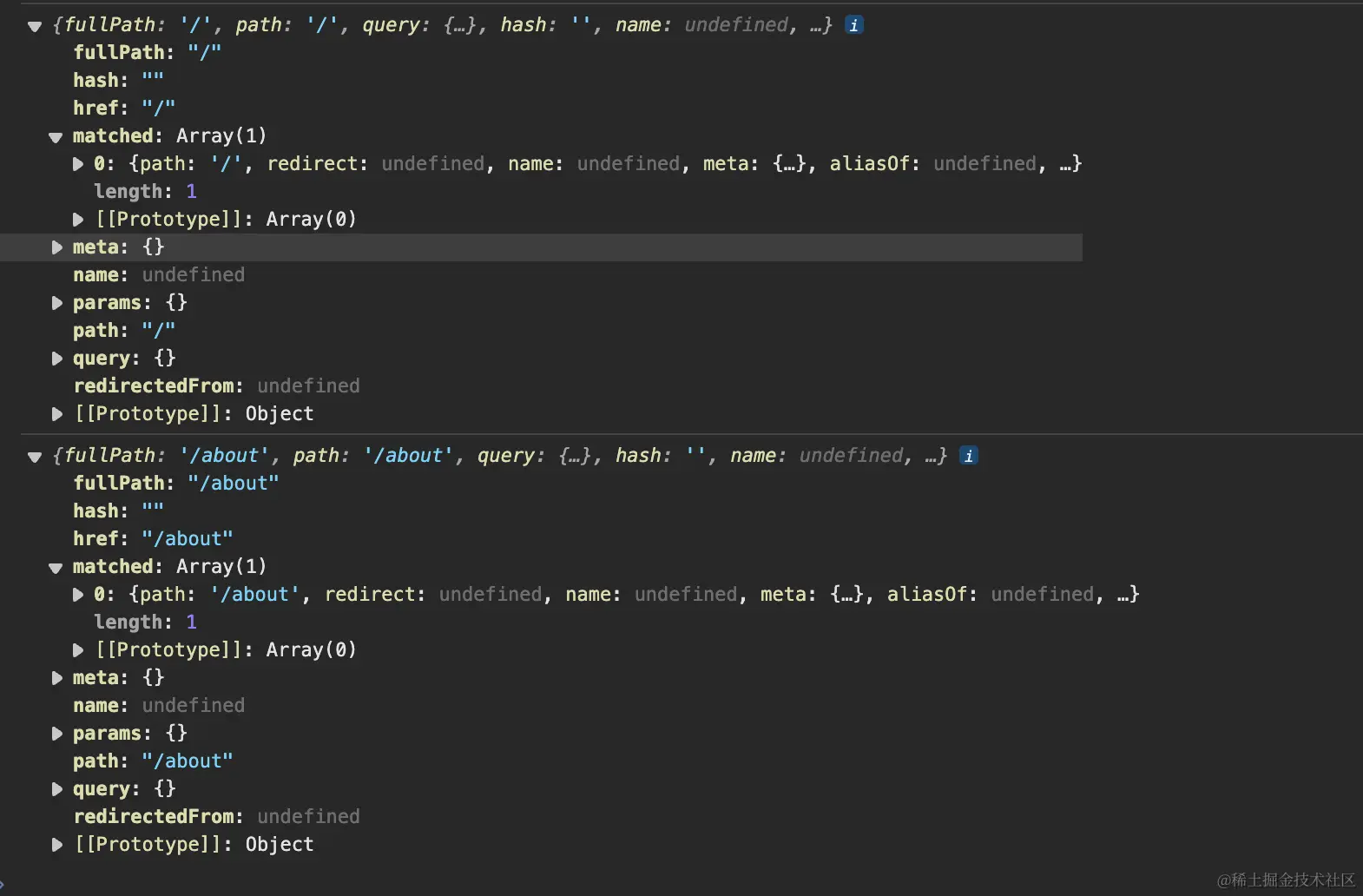The height and width of the screenshot is (896, 1363).
Task: Select fullPath: "/" property row
Action: (x=148, y=53)
